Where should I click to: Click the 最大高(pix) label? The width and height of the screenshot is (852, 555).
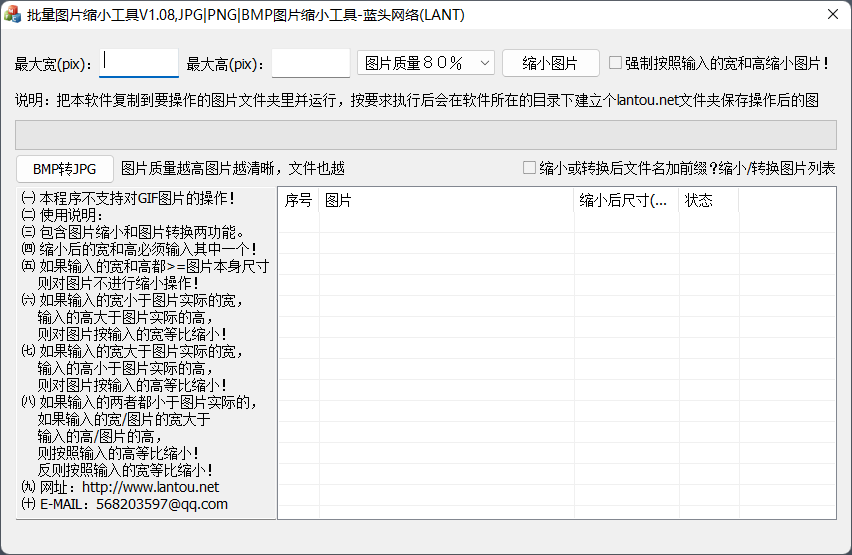click(x=225, y=64)
